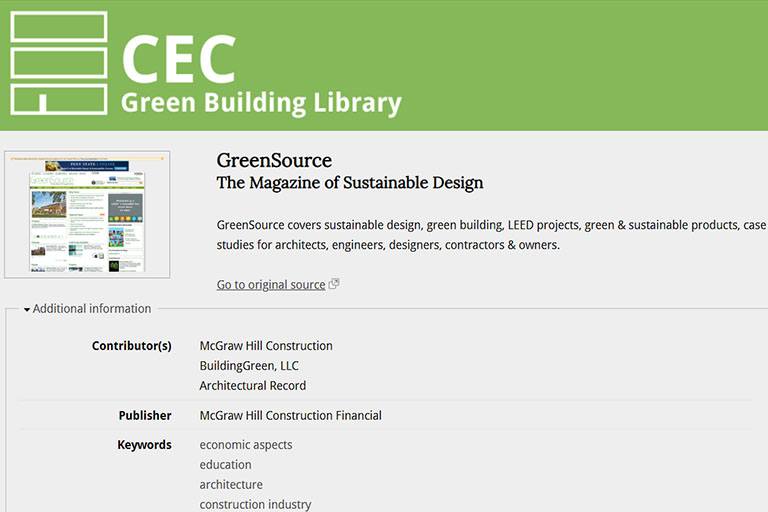
Task: Select contributor Architectural Record
Action: [x=253, y=386]
